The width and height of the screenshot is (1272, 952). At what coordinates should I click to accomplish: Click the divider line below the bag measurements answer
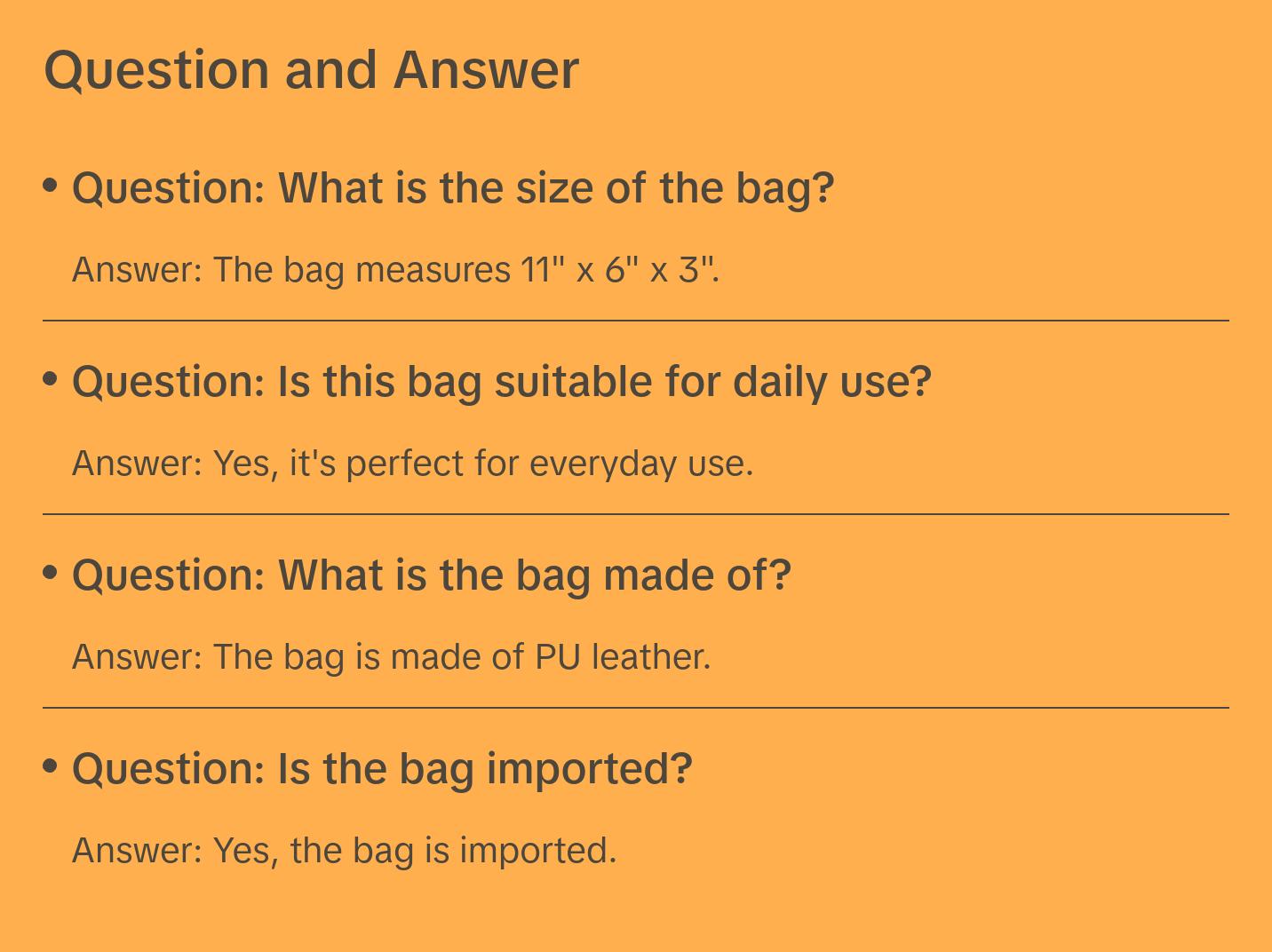[x=636, y=320]
